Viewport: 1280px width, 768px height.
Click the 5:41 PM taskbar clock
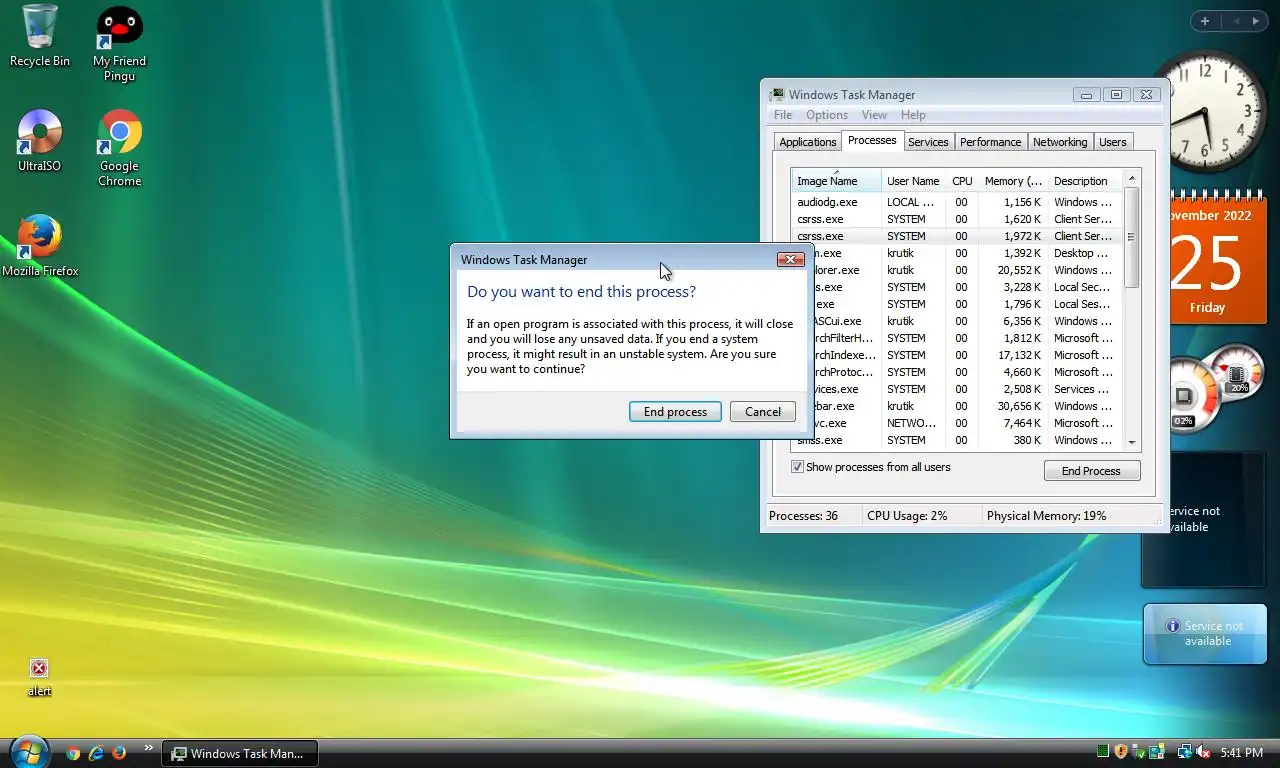[x=1242, y=753]
